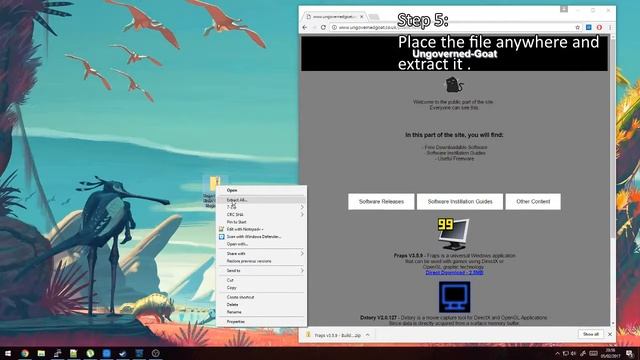640x360 pixels.
Task: Click the Fraps monitor icon with 99
Action: pyautogui.click(x=453, y=234)
